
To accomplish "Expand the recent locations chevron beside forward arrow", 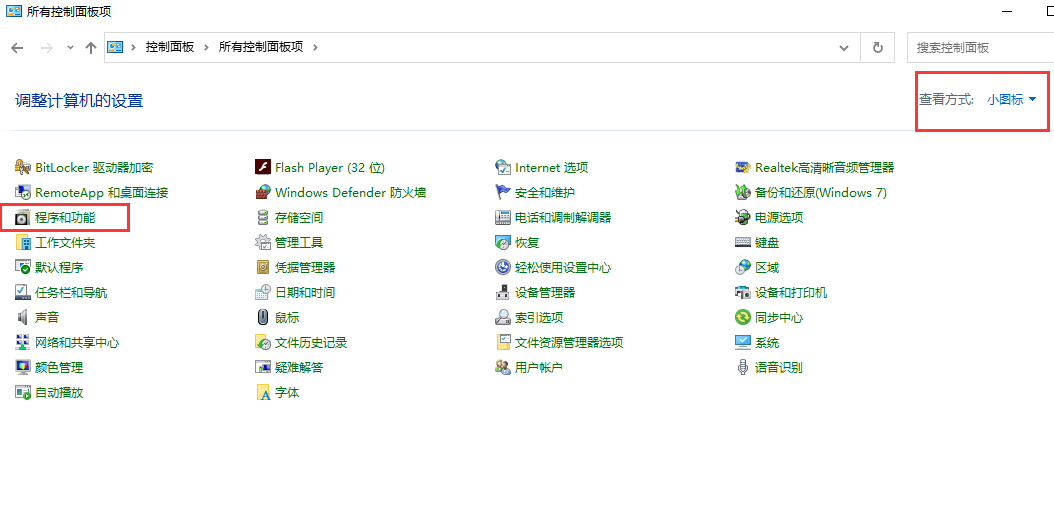I will (x=70, y=47).
